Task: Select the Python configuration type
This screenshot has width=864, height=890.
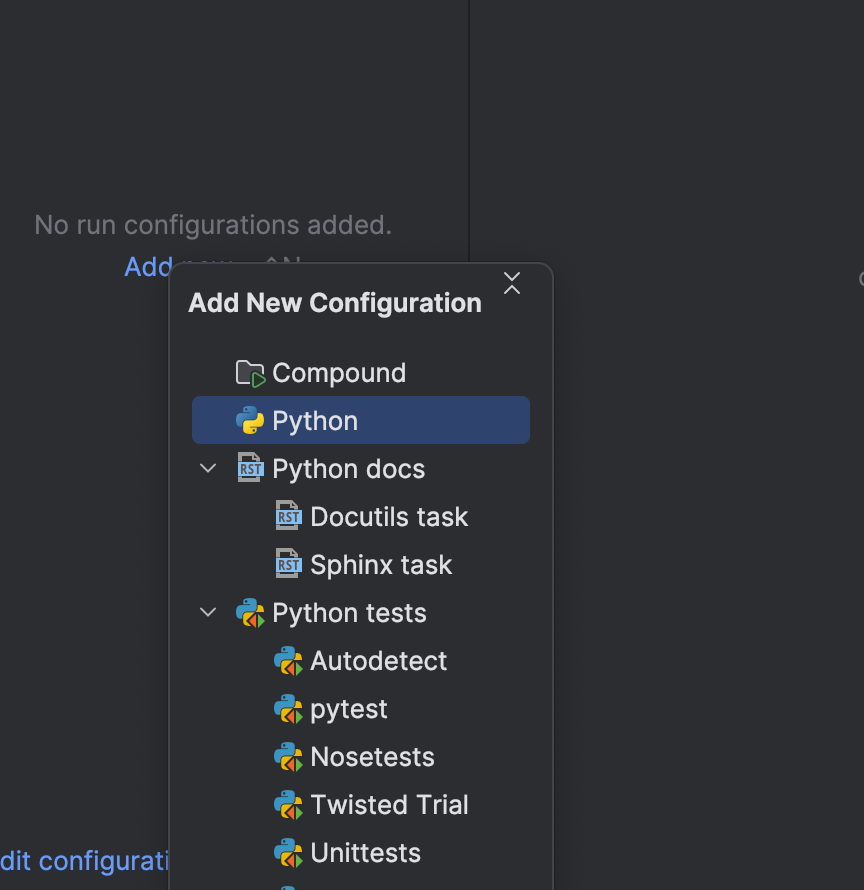Action: click(x=361, y=421)
